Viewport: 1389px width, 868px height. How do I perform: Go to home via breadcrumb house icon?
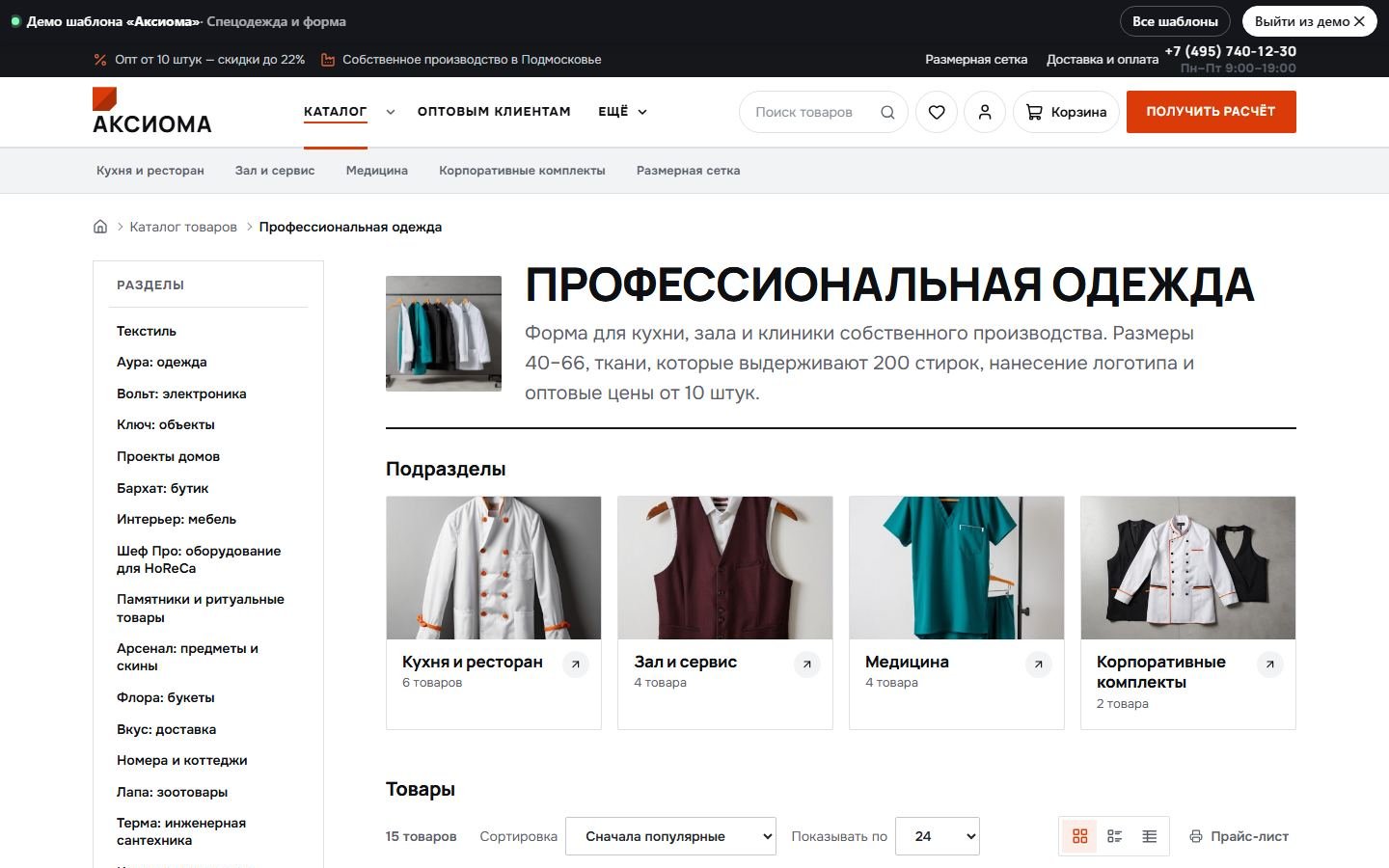[100, 227]
